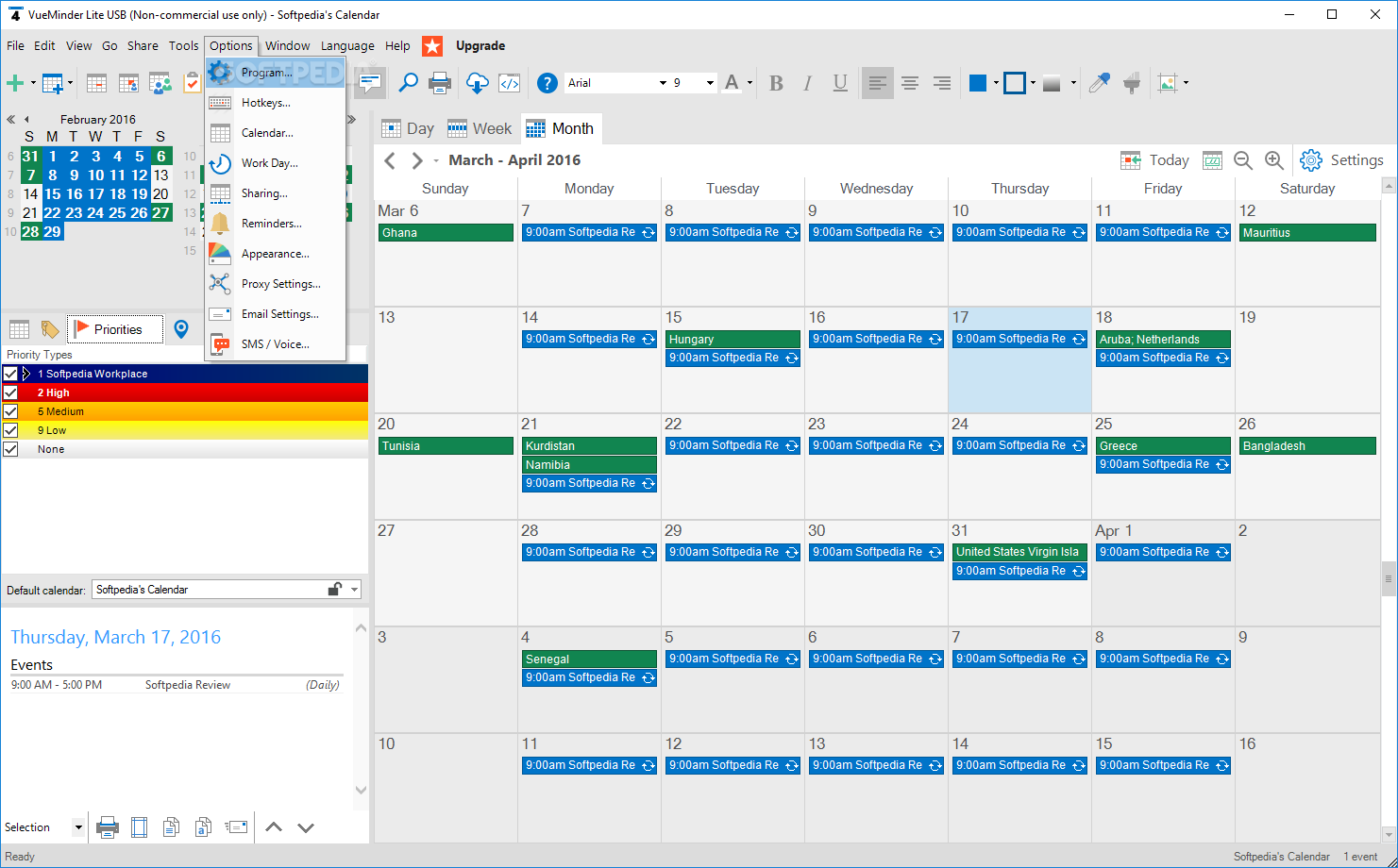Open the border color dropdown arrow
1398x868 pixels.
pyautogui.click(x=1033, y=83)
